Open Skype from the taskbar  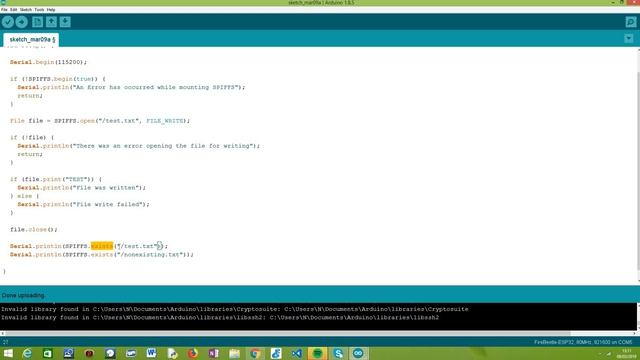tap(338, 353)
